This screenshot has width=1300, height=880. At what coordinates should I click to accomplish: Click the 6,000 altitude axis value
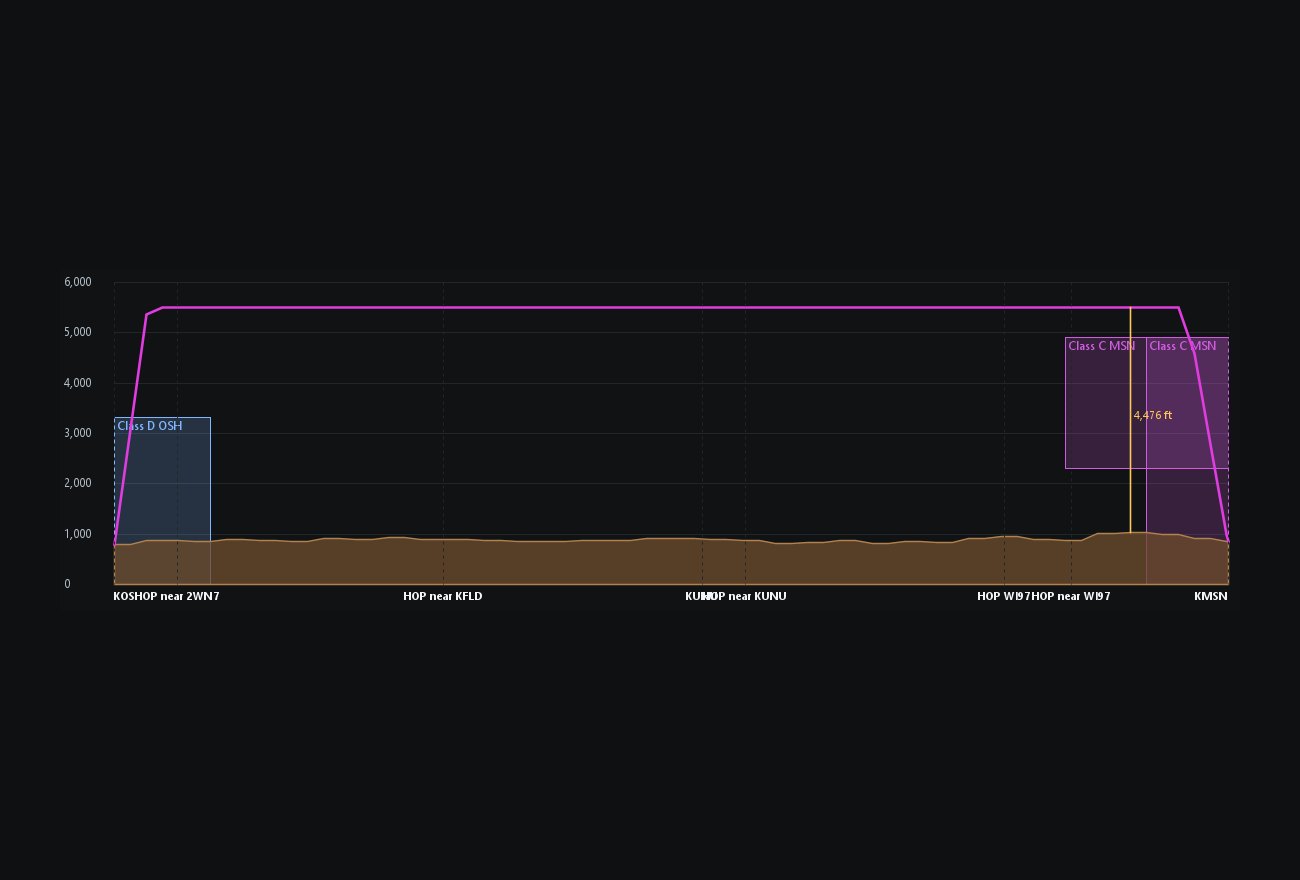coord(78,282)
